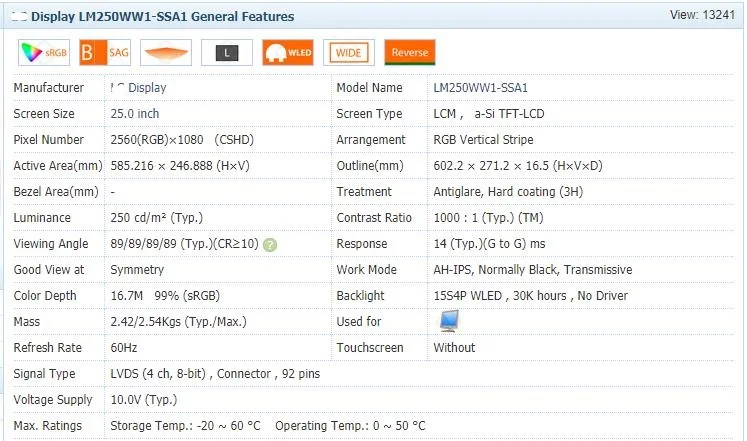The height and width of the screenshot is (441, 747).
Task: Click the WIDE aspect badge
Action: (349, 53)
